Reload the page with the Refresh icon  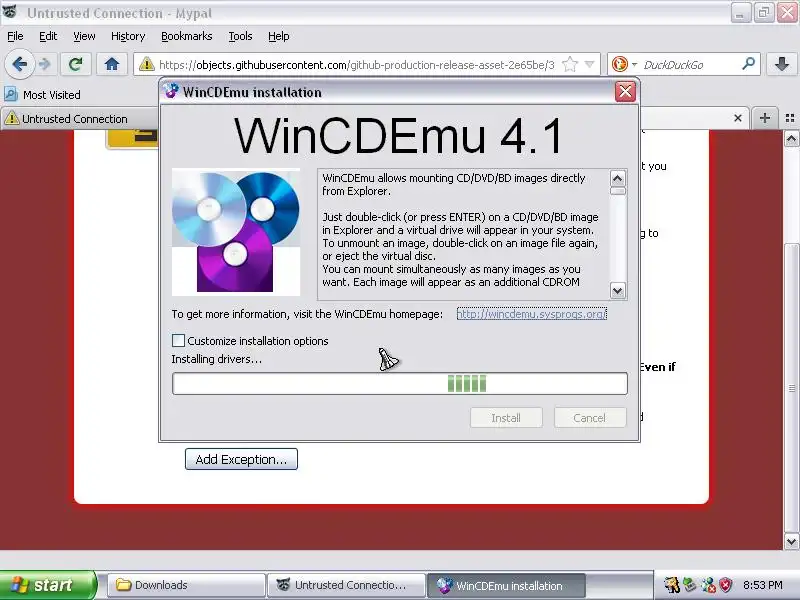tap(76, 64)
